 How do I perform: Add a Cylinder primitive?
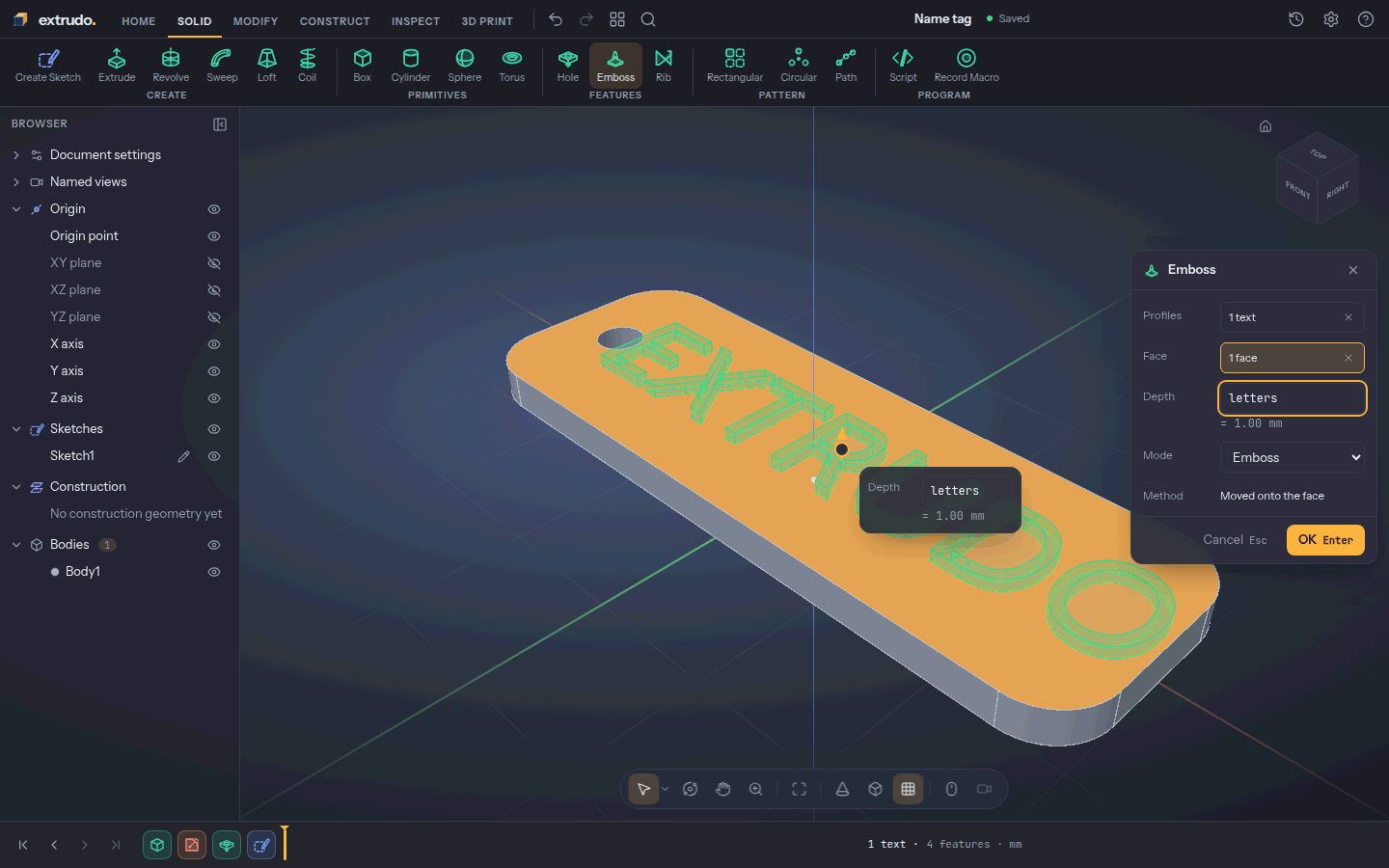tap(411, 66)
